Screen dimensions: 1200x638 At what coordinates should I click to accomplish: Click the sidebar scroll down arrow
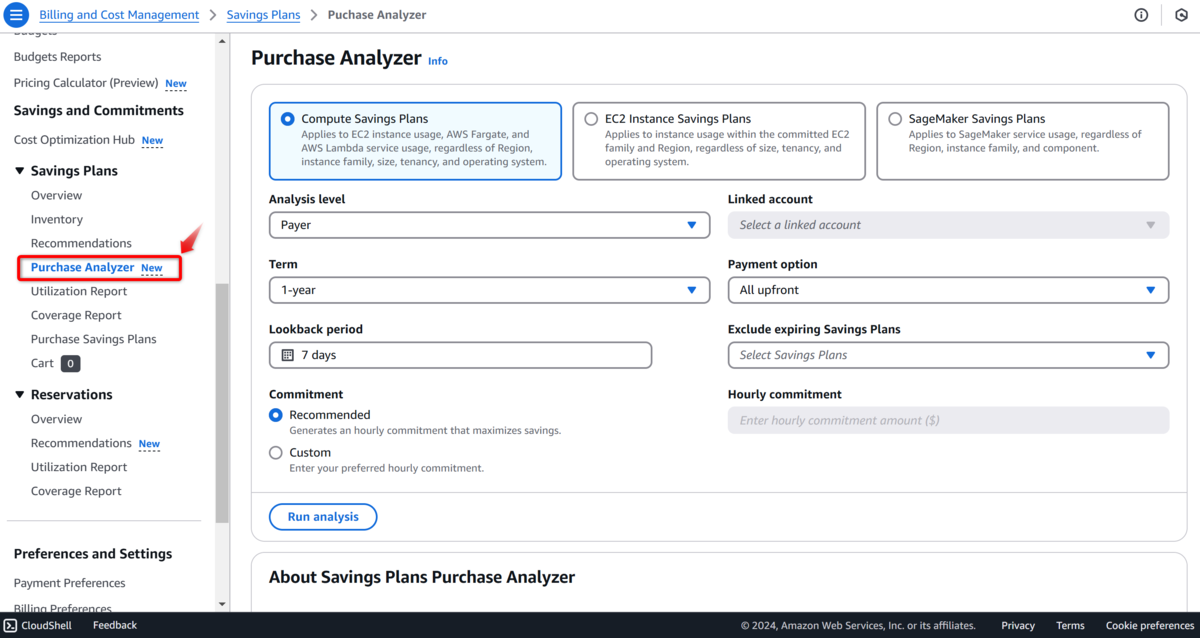[222, 604]
